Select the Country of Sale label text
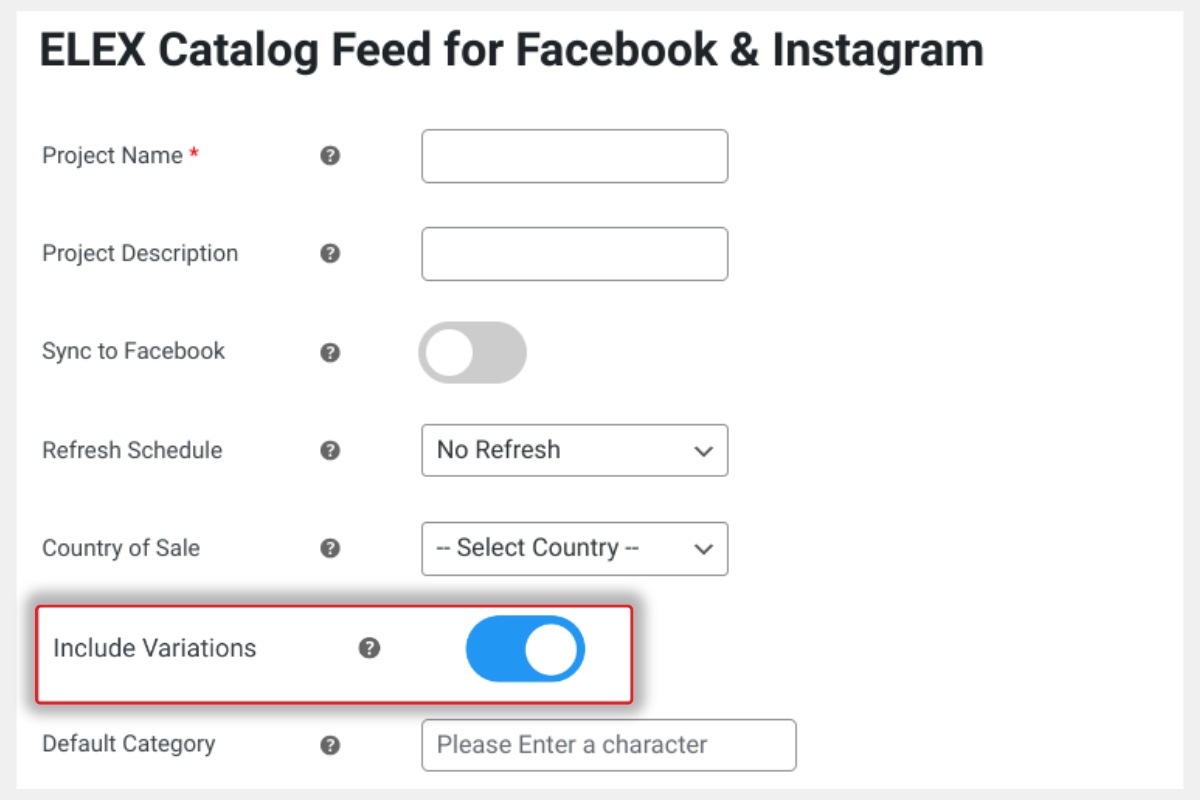Screen dimensions: 1200x800 (120, 548)
